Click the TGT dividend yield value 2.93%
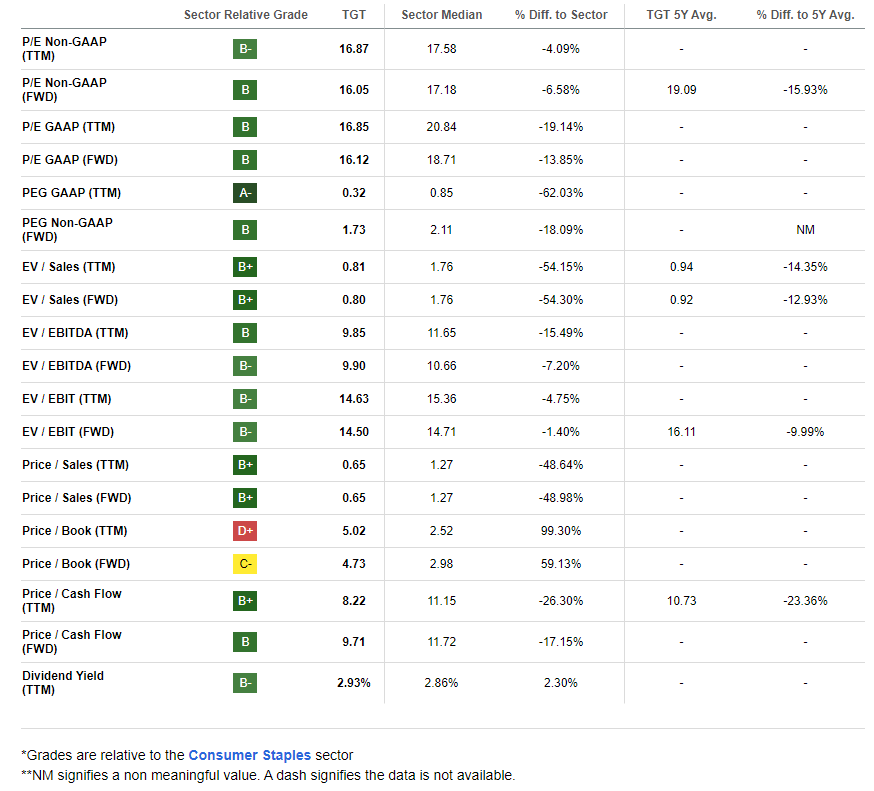 tap(354, 683)
